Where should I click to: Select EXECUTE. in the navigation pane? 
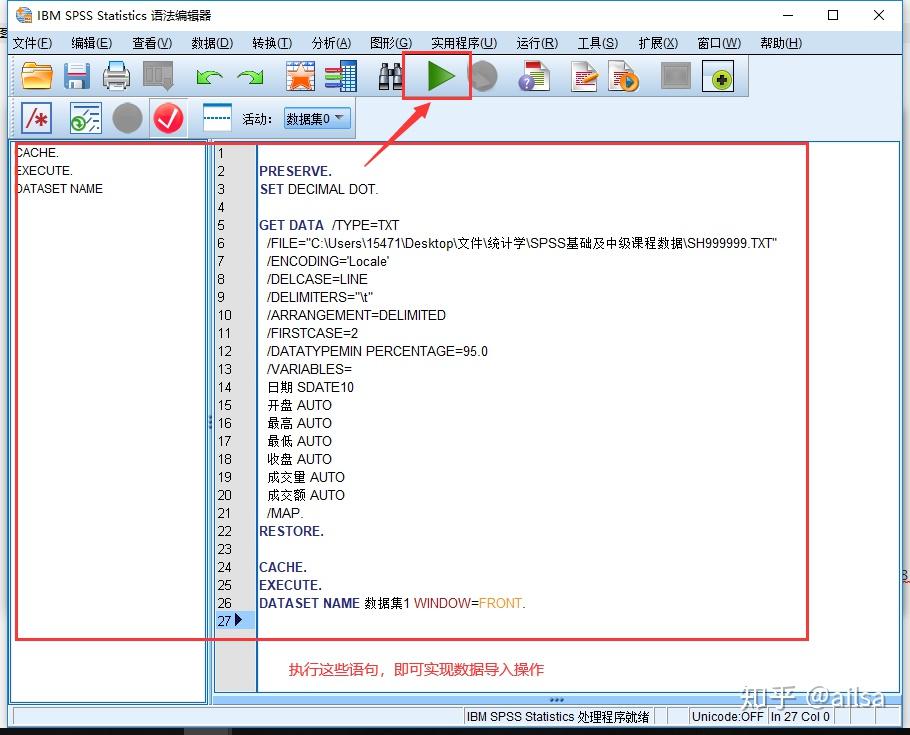[x=44, y=171]
